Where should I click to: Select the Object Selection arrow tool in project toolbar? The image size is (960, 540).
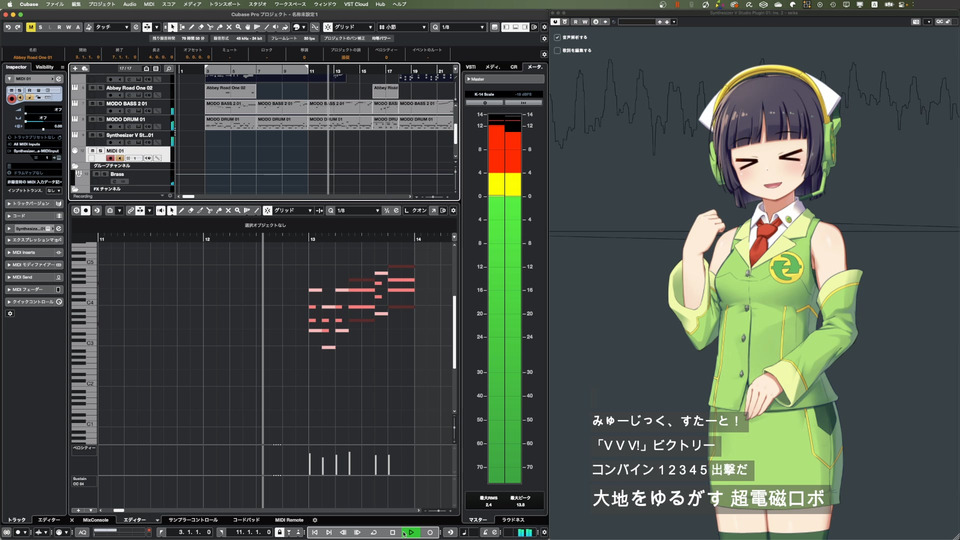173,27
